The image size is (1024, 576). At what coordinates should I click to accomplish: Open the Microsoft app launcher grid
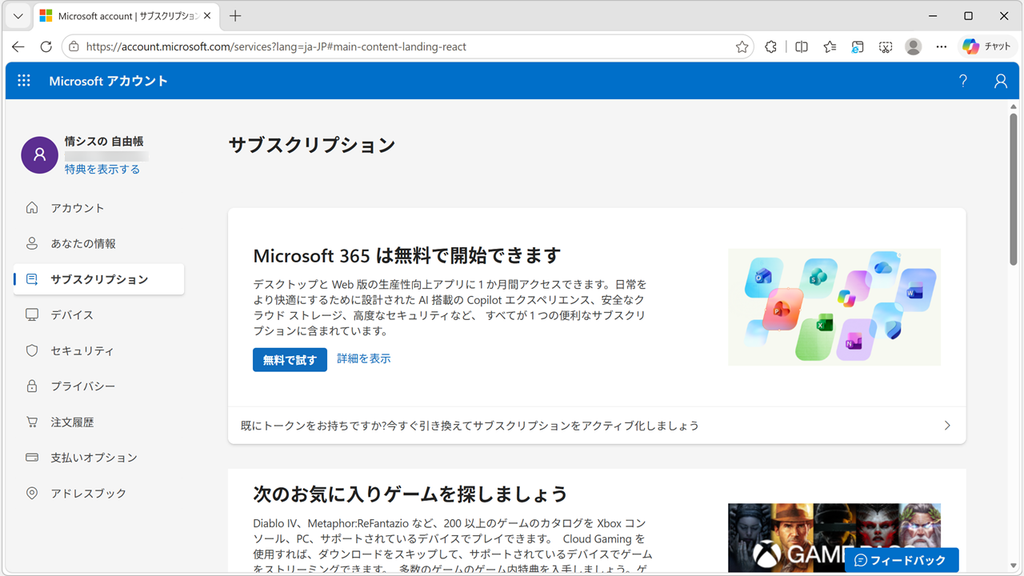(x=24, y=80)
